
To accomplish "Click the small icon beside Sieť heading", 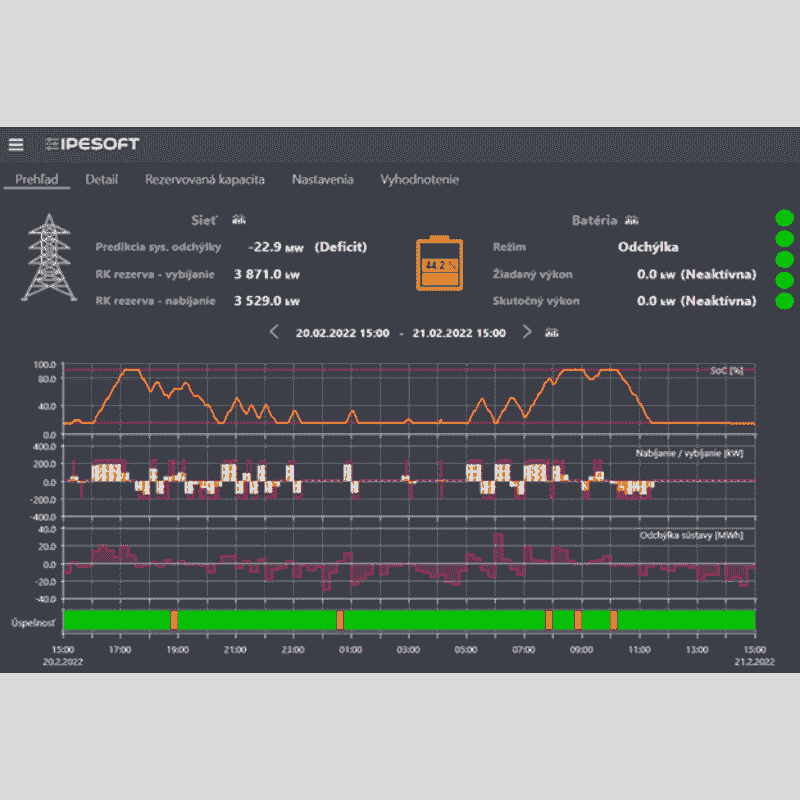I will pos(239,220).
